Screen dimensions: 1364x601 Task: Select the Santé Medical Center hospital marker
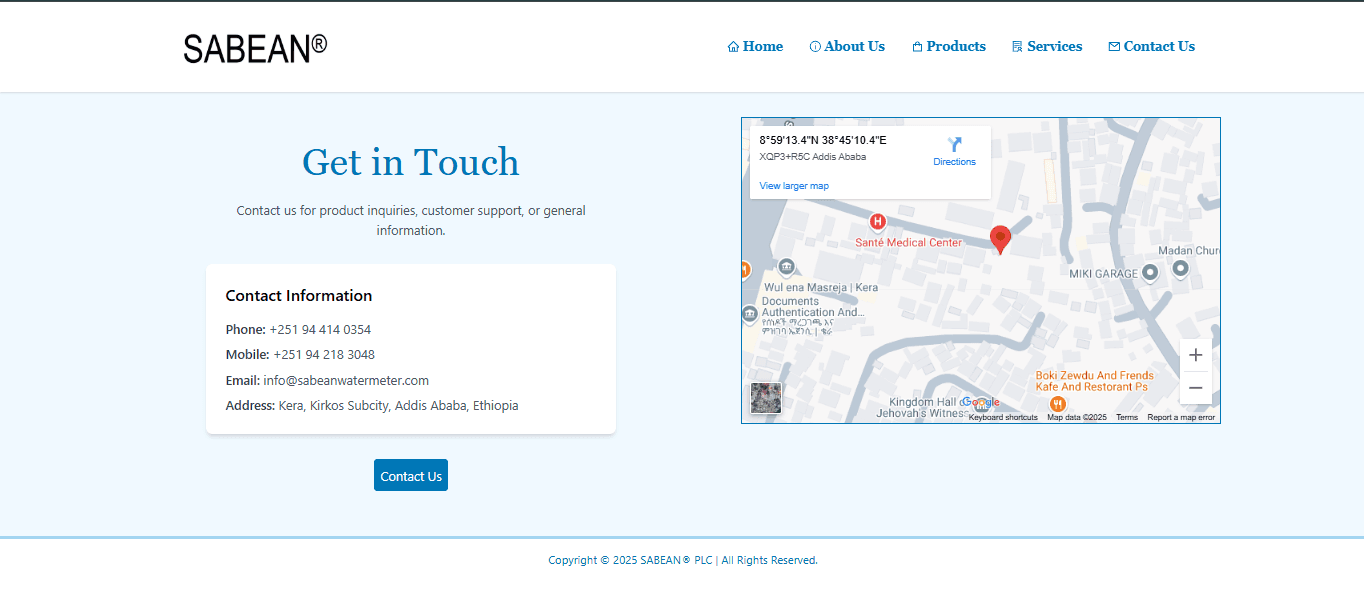click(x=878, y=222)
